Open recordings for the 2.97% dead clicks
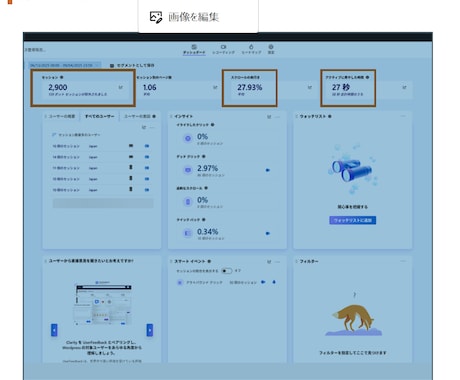 tap(268, 170)
